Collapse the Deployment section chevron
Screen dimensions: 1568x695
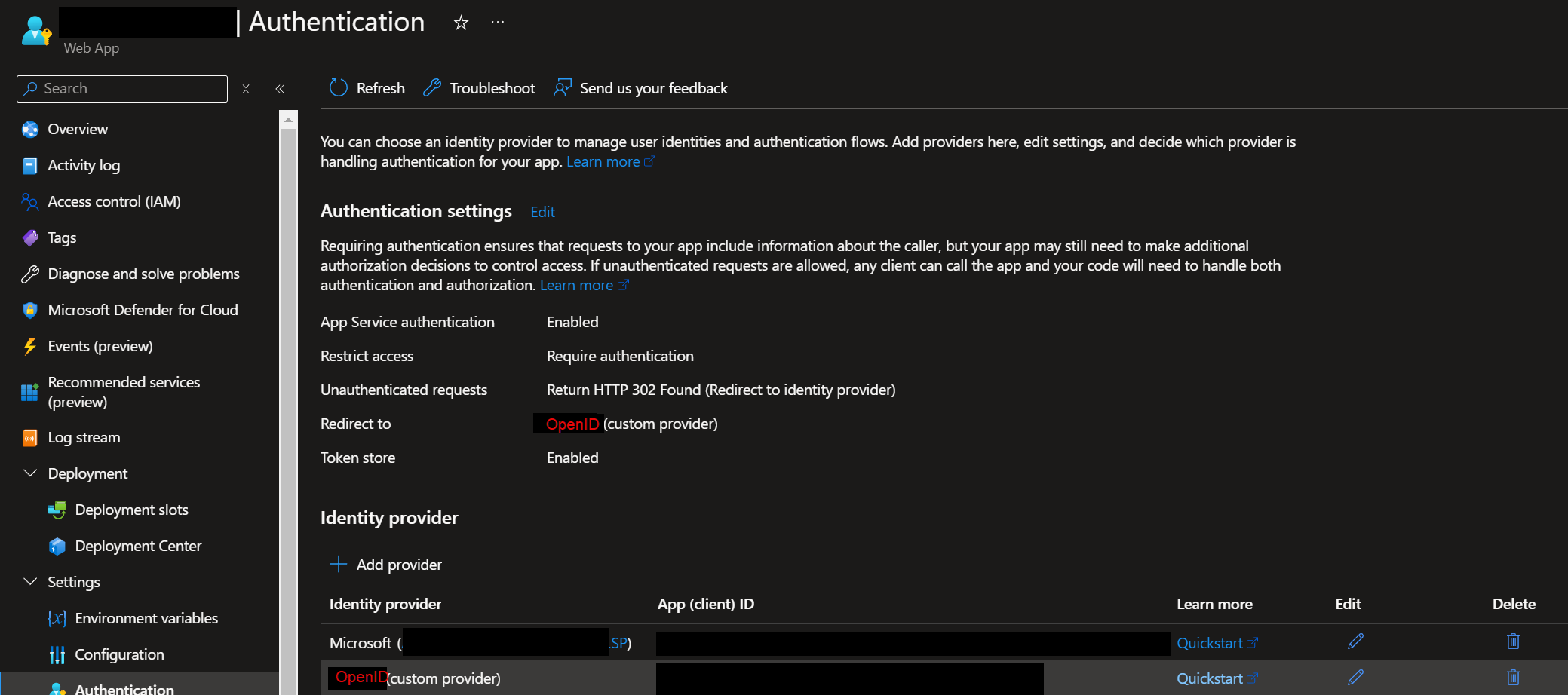[30, 473]
